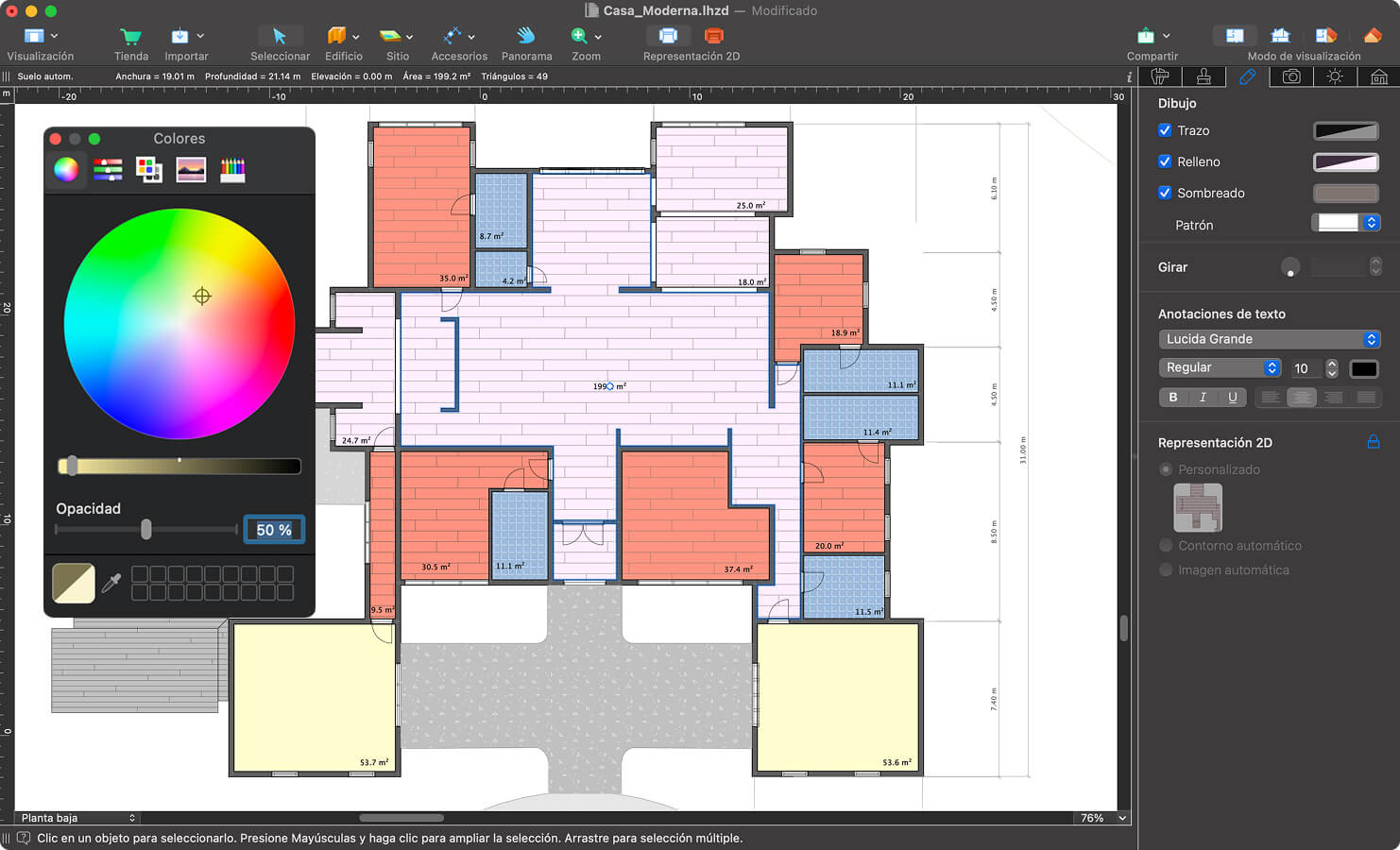Click the black text color swatch
Viewport: 1400px width, 850px height.
(x=1364, y=368)
